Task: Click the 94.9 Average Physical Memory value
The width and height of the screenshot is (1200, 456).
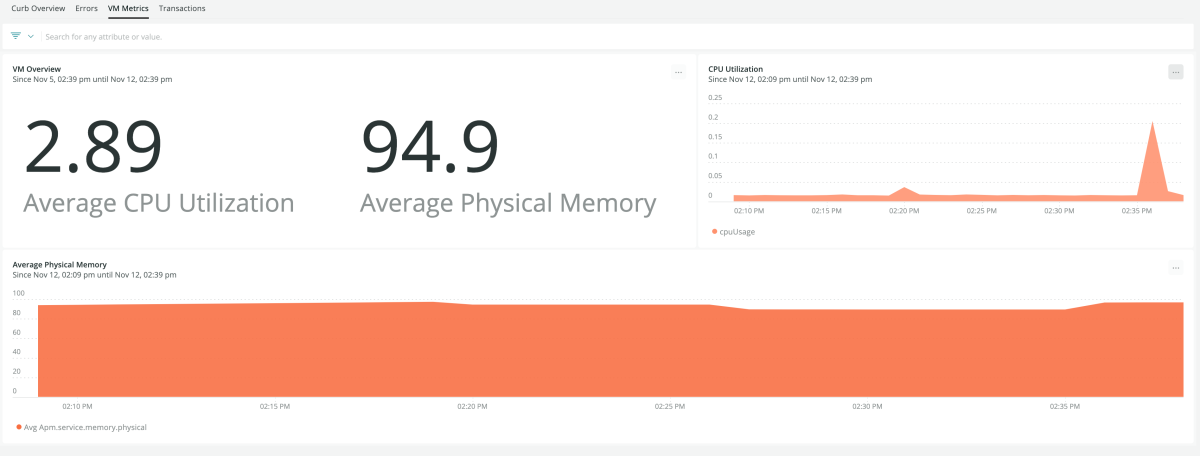Action: pos(429,146)
